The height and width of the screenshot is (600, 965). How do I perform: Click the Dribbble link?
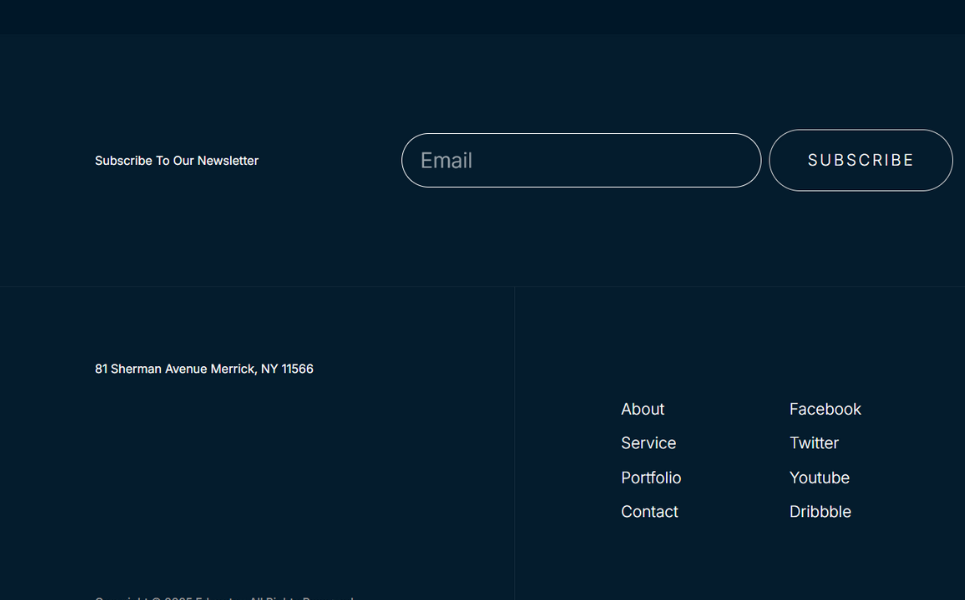coord(820,512)
